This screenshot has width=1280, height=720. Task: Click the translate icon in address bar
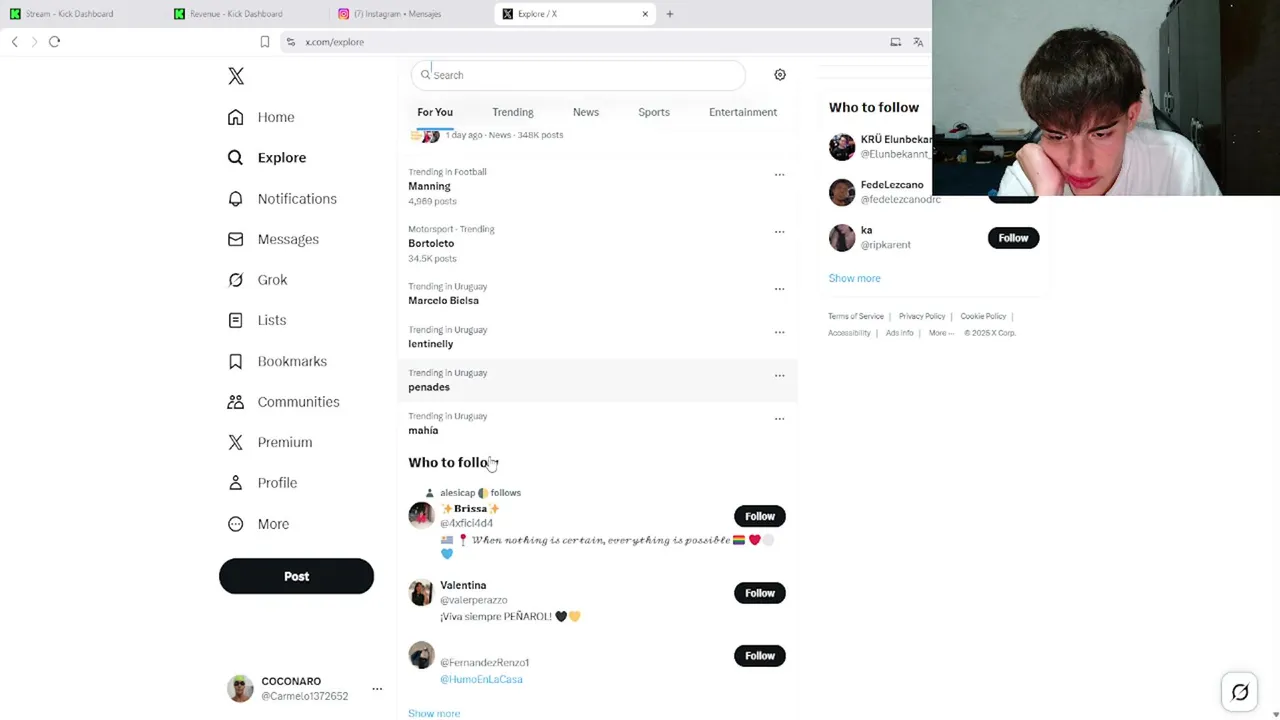(918, 42)
